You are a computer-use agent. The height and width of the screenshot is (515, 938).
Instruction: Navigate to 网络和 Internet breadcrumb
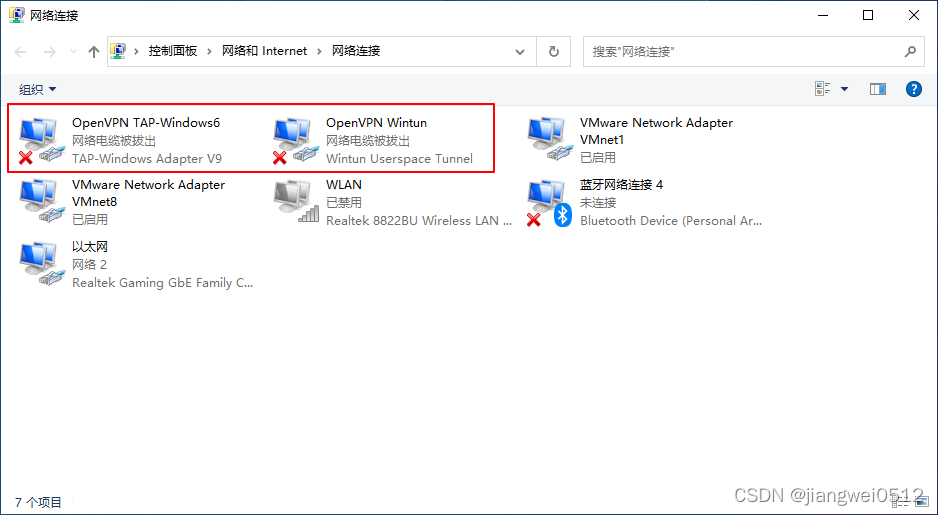click(x=264, y=51)
